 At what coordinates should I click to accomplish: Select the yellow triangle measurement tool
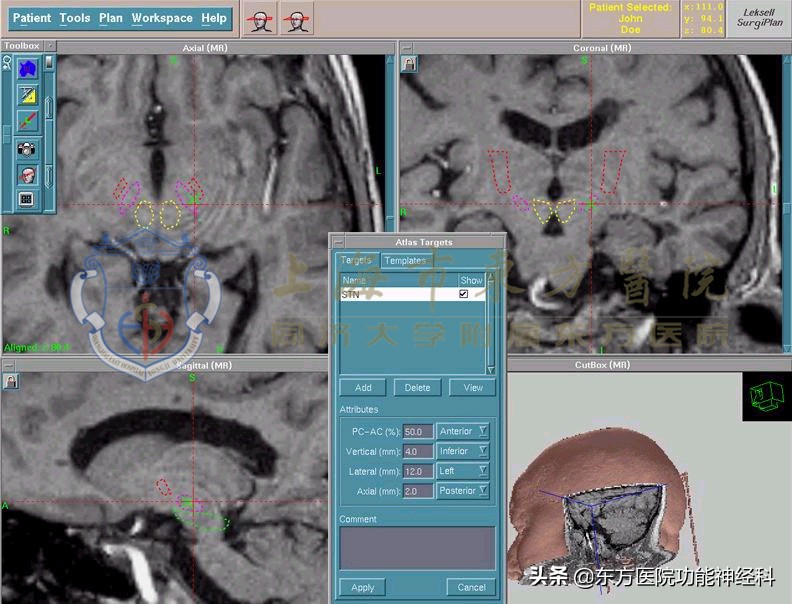click(x=27, y=94)
